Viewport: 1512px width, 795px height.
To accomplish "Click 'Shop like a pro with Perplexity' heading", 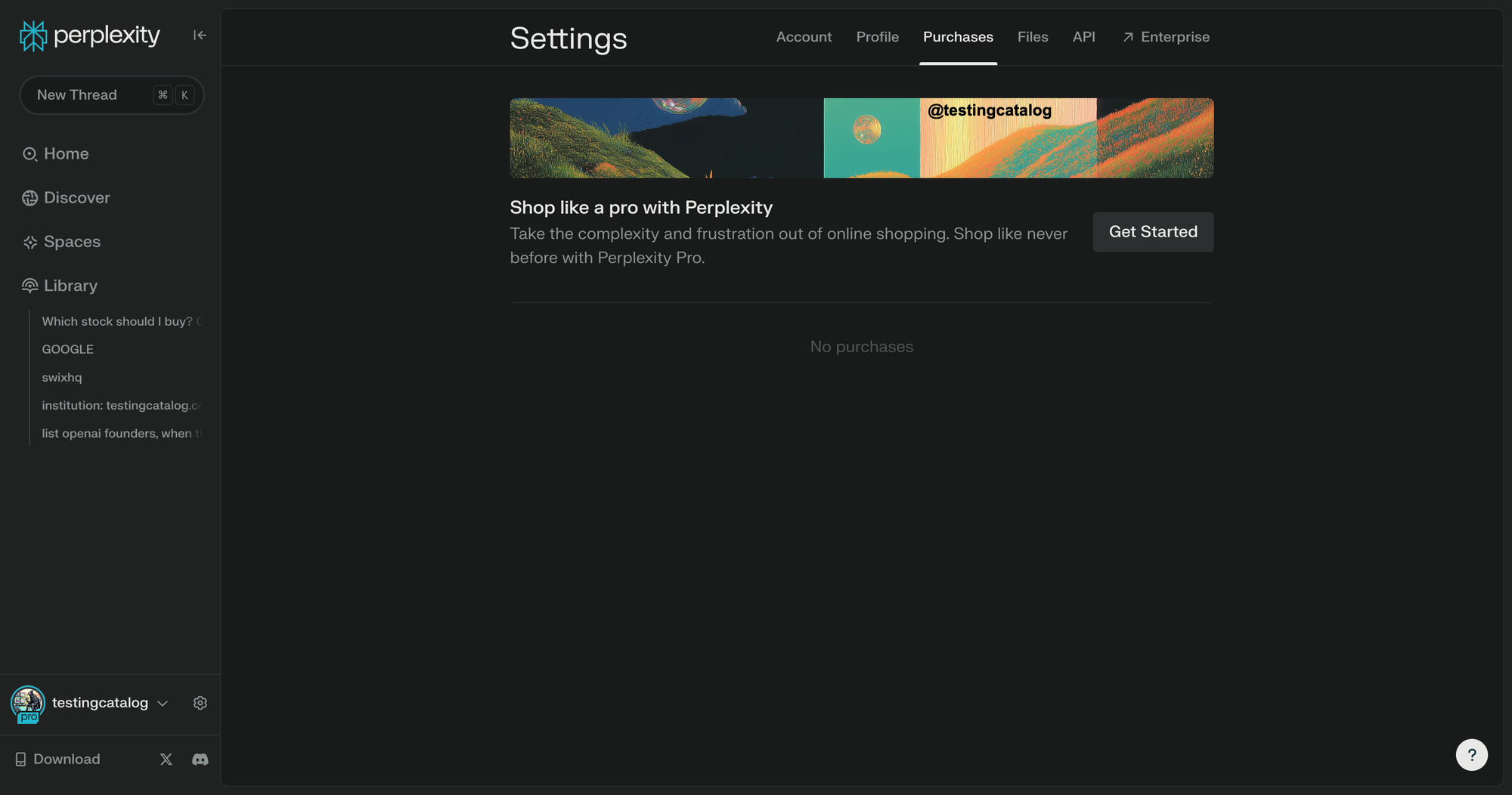I will click(641, 208).
